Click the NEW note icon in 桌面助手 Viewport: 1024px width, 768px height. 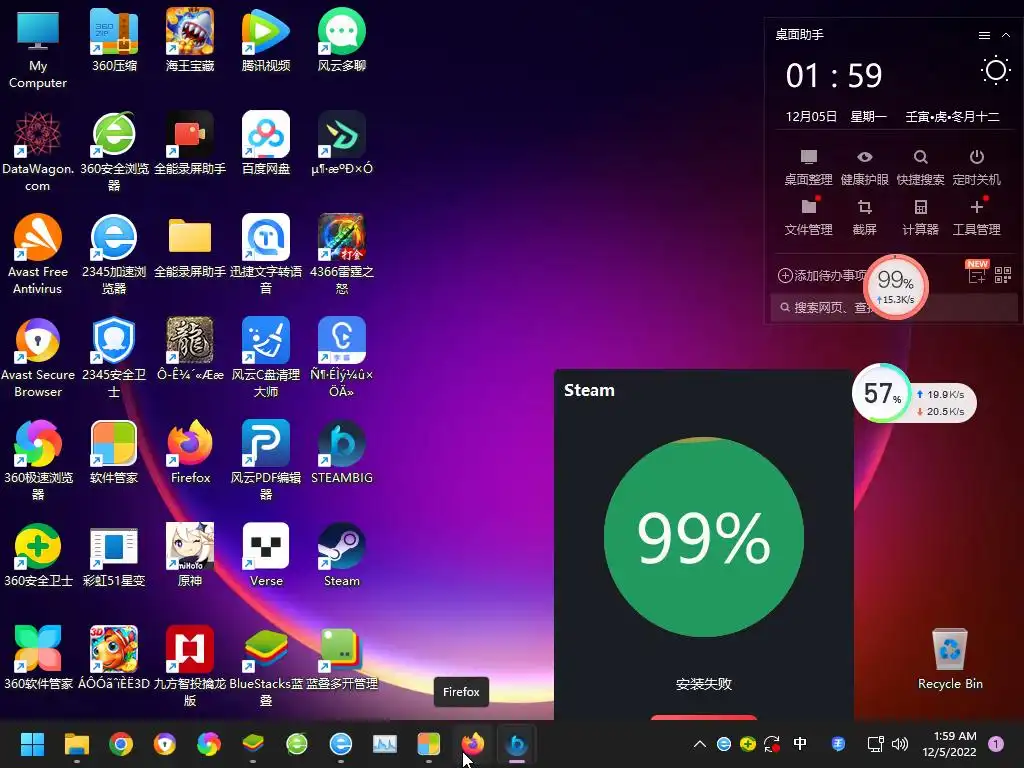(977, 273)
